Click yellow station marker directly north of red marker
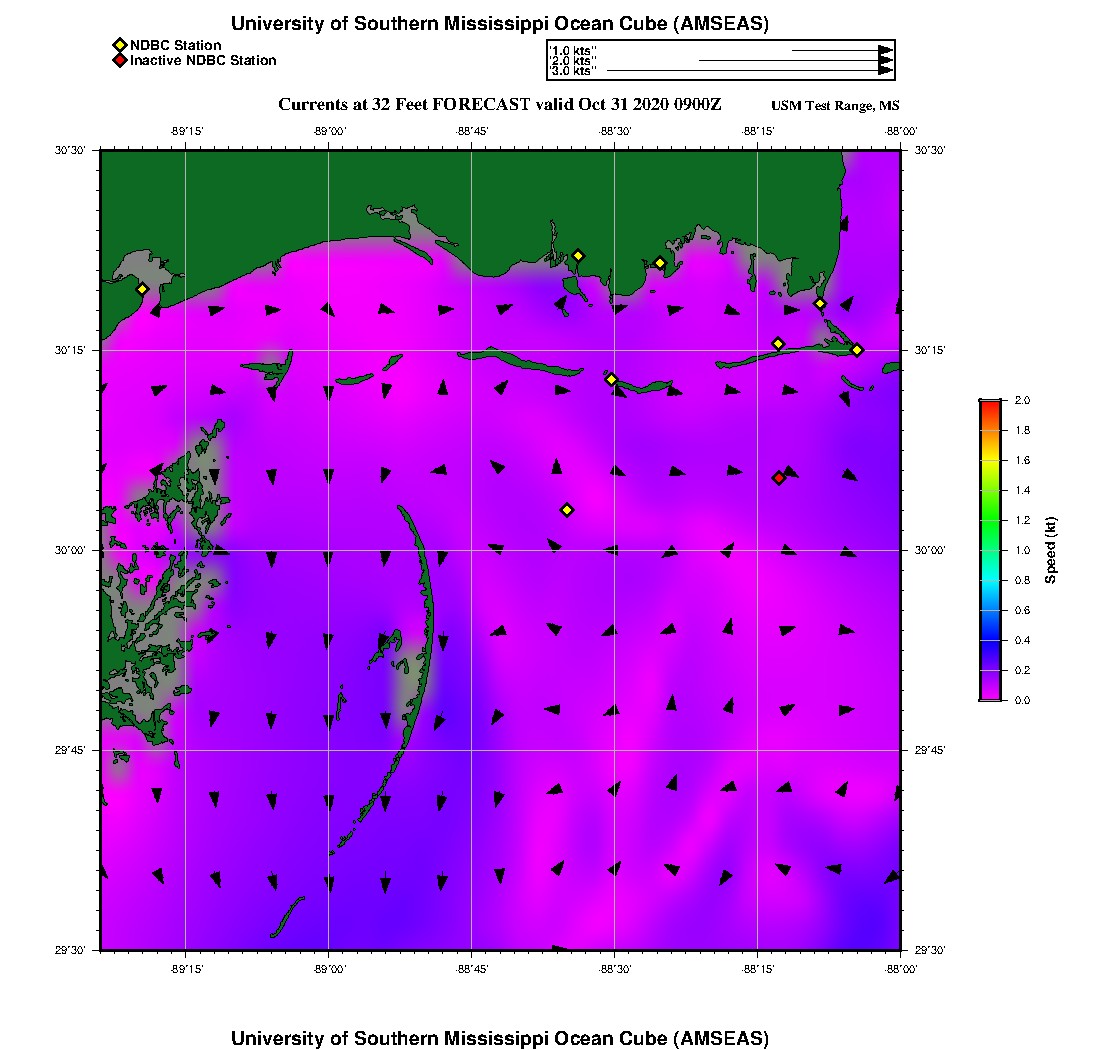1100x1050 pixels. 778,344
